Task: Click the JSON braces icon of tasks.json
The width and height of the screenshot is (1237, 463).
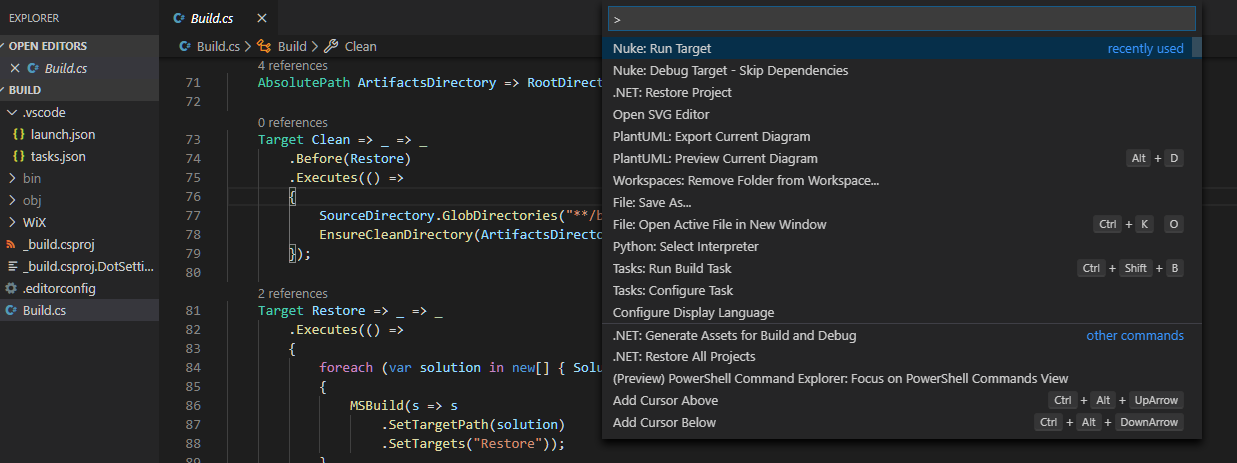Action: pos(19,156)
